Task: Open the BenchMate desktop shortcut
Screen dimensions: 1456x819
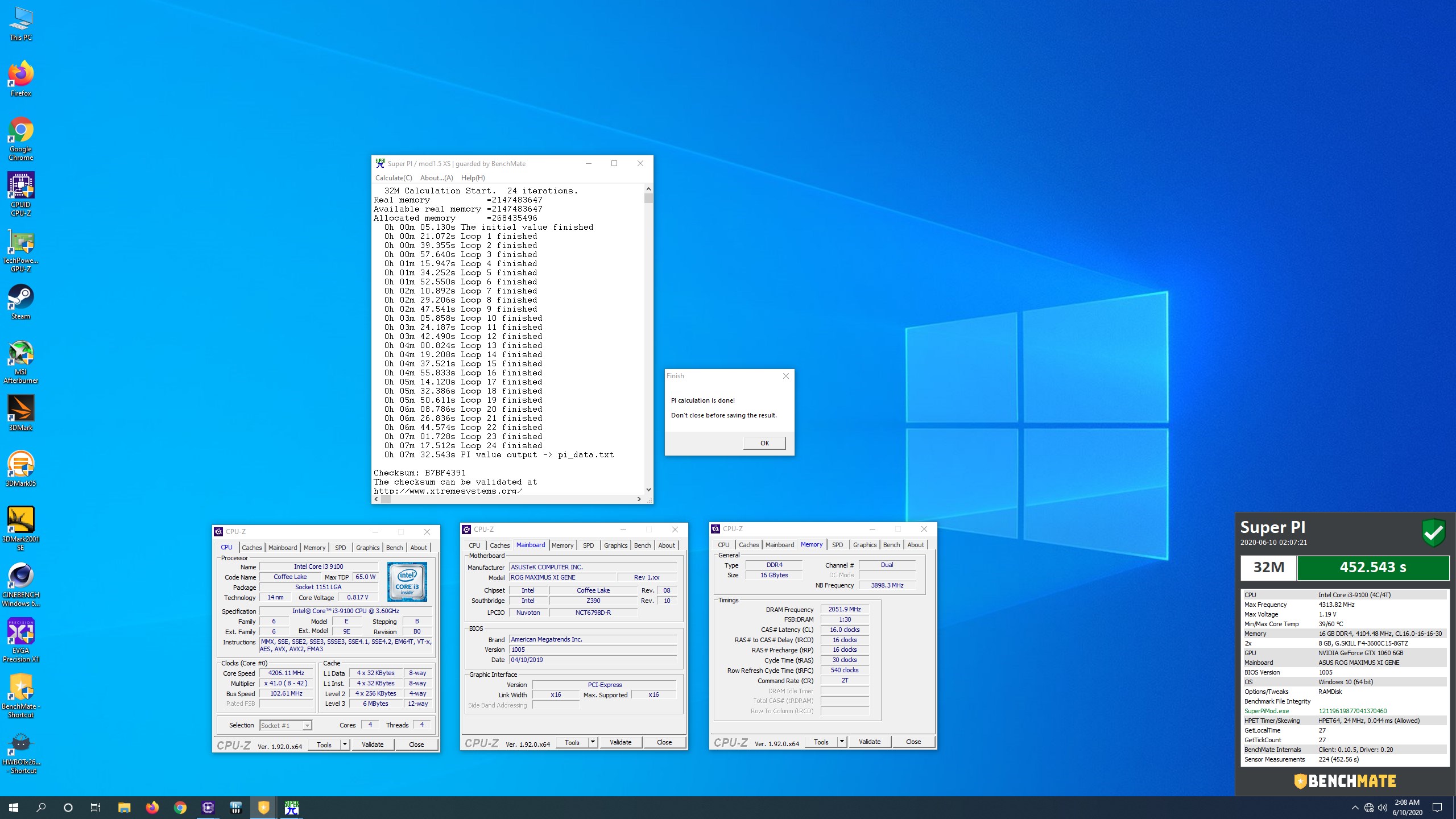Action: point(21,696)
